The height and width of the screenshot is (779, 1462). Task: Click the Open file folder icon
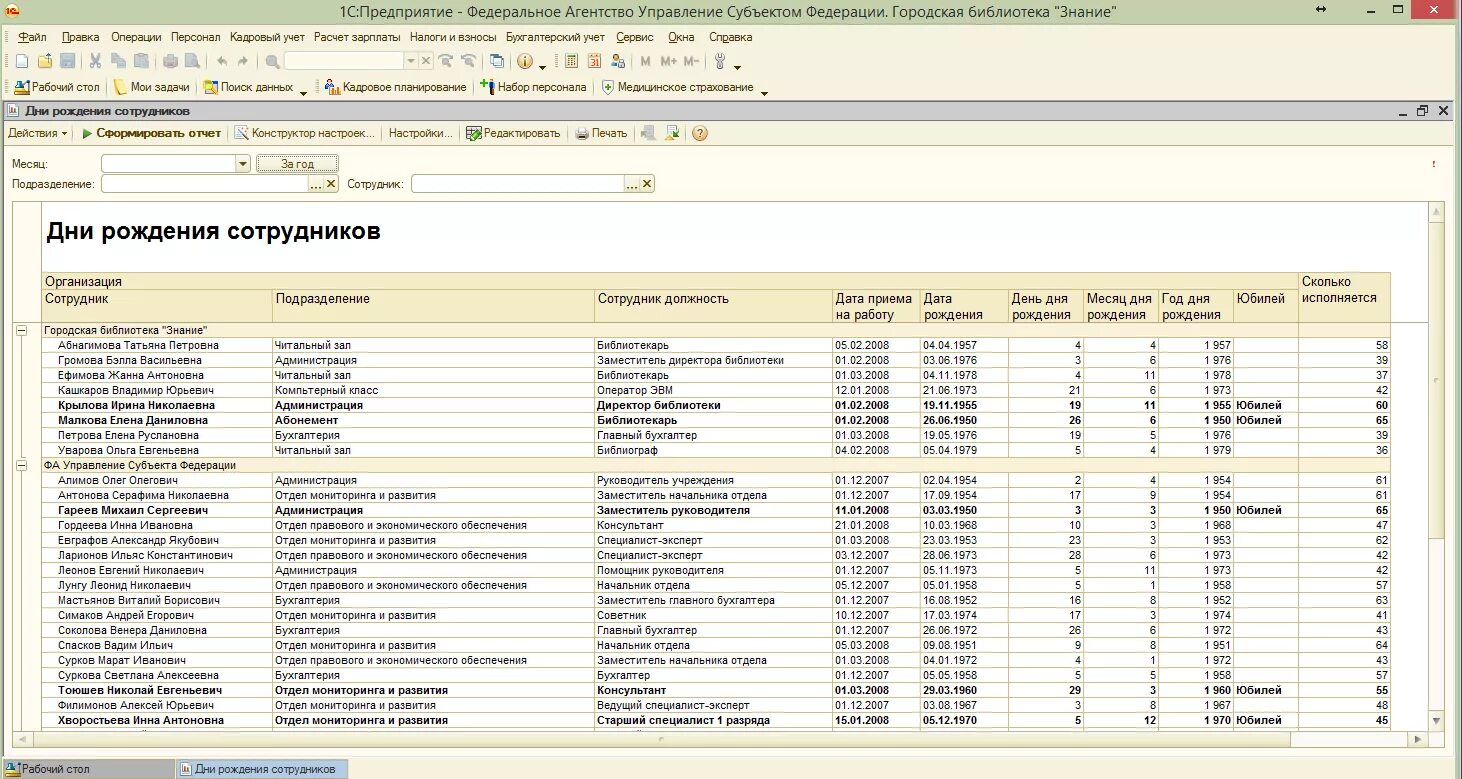tap(44, 61)
